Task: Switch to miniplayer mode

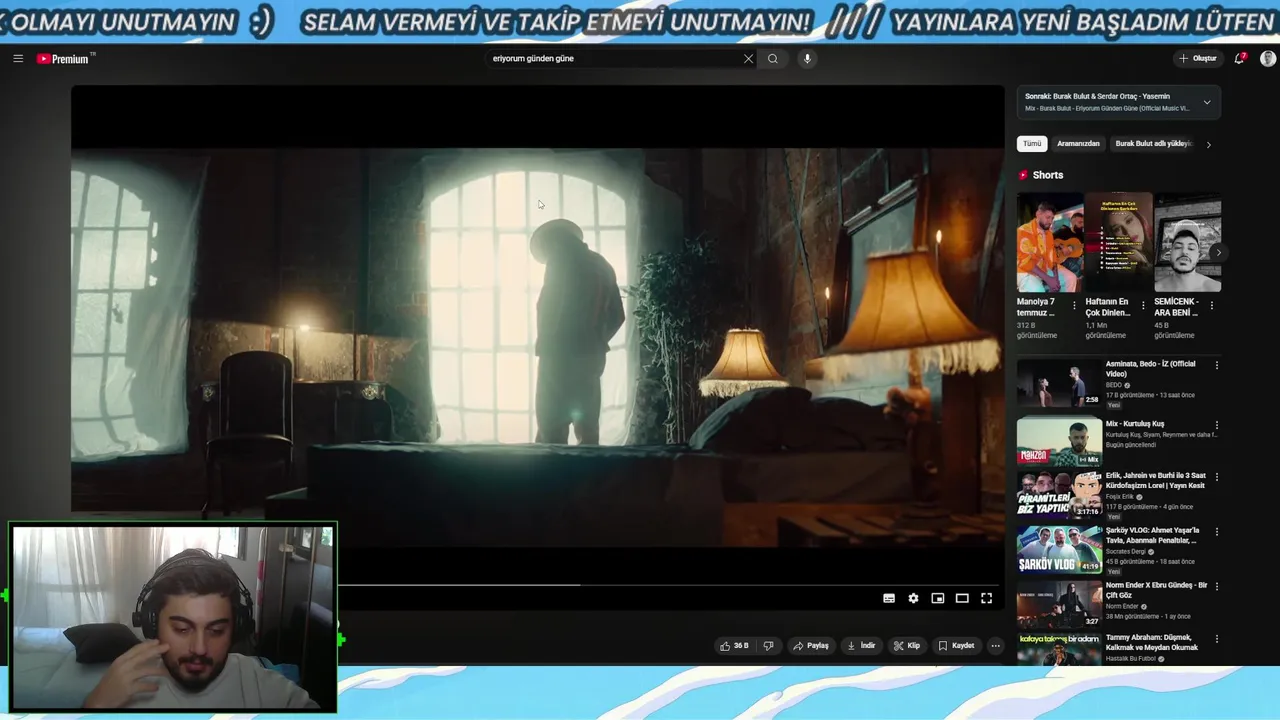Action: [x=938, y=598]
